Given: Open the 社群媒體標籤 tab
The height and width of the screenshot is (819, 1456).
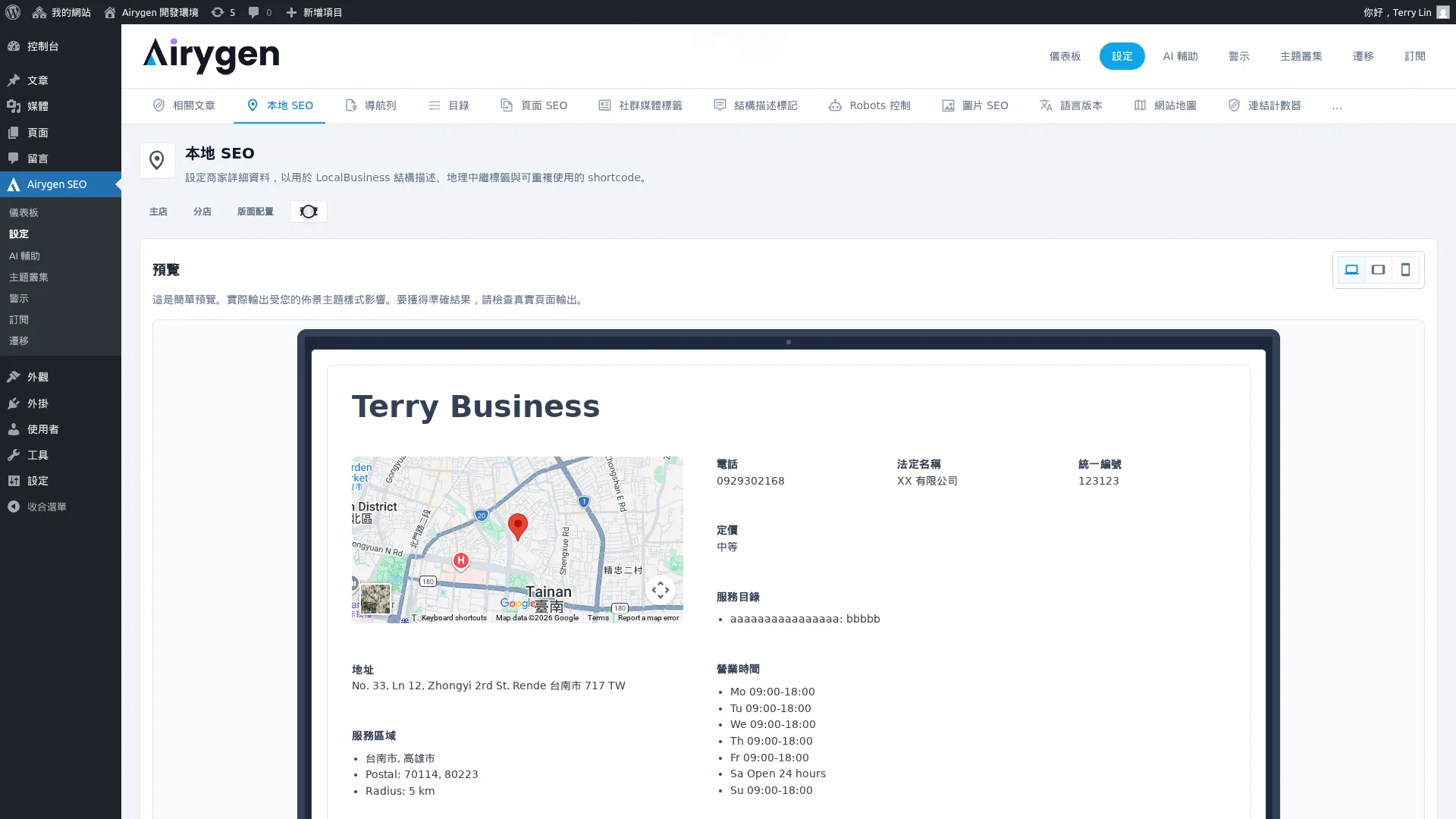Looking at the screenshot, I should point(641,105).
